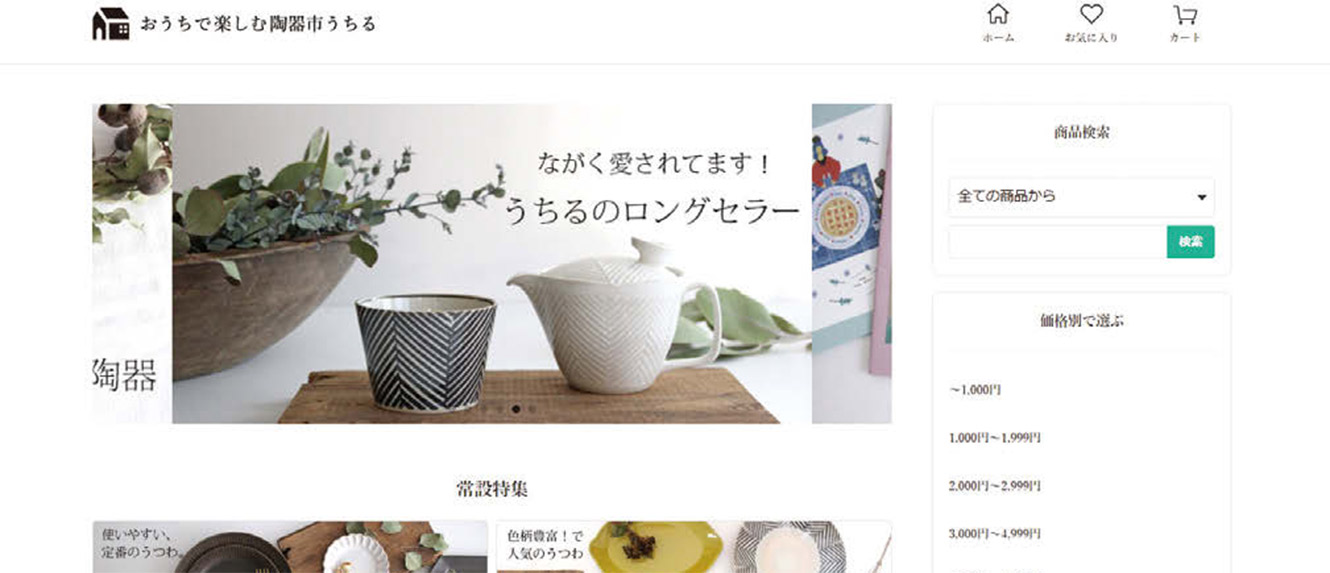The image size is (1330, 573).
Task: Show the previous slide with 陶器 text
Action: tap(132, 264)
